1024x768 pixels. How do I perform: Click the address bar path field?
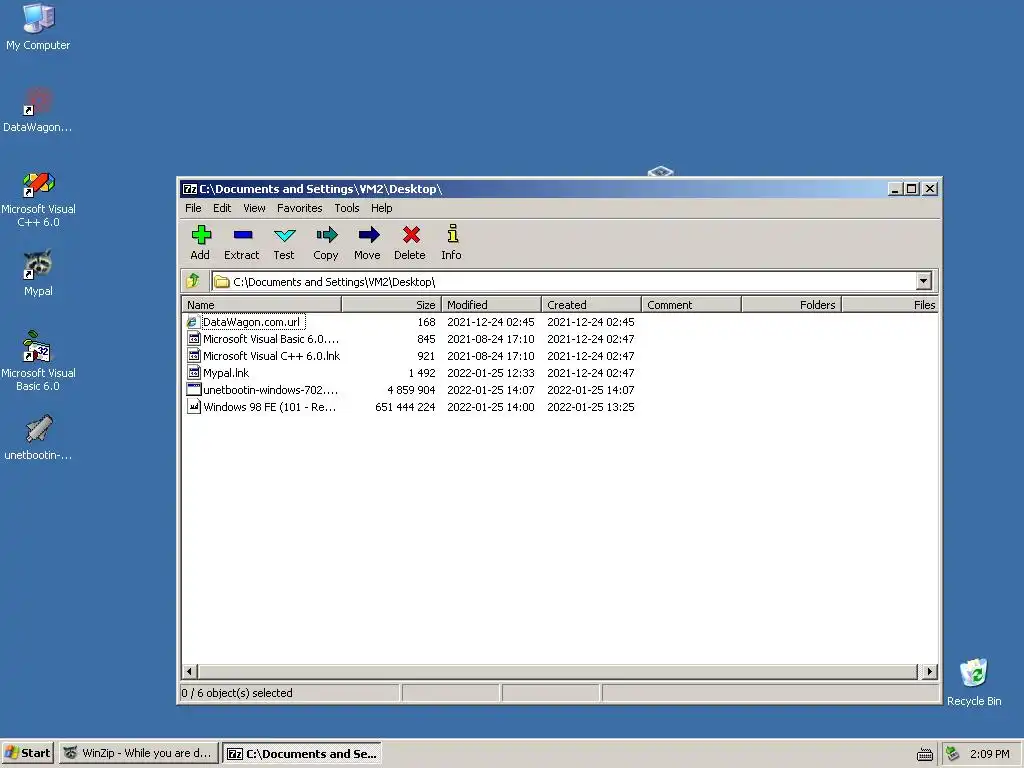coord(564,281)
